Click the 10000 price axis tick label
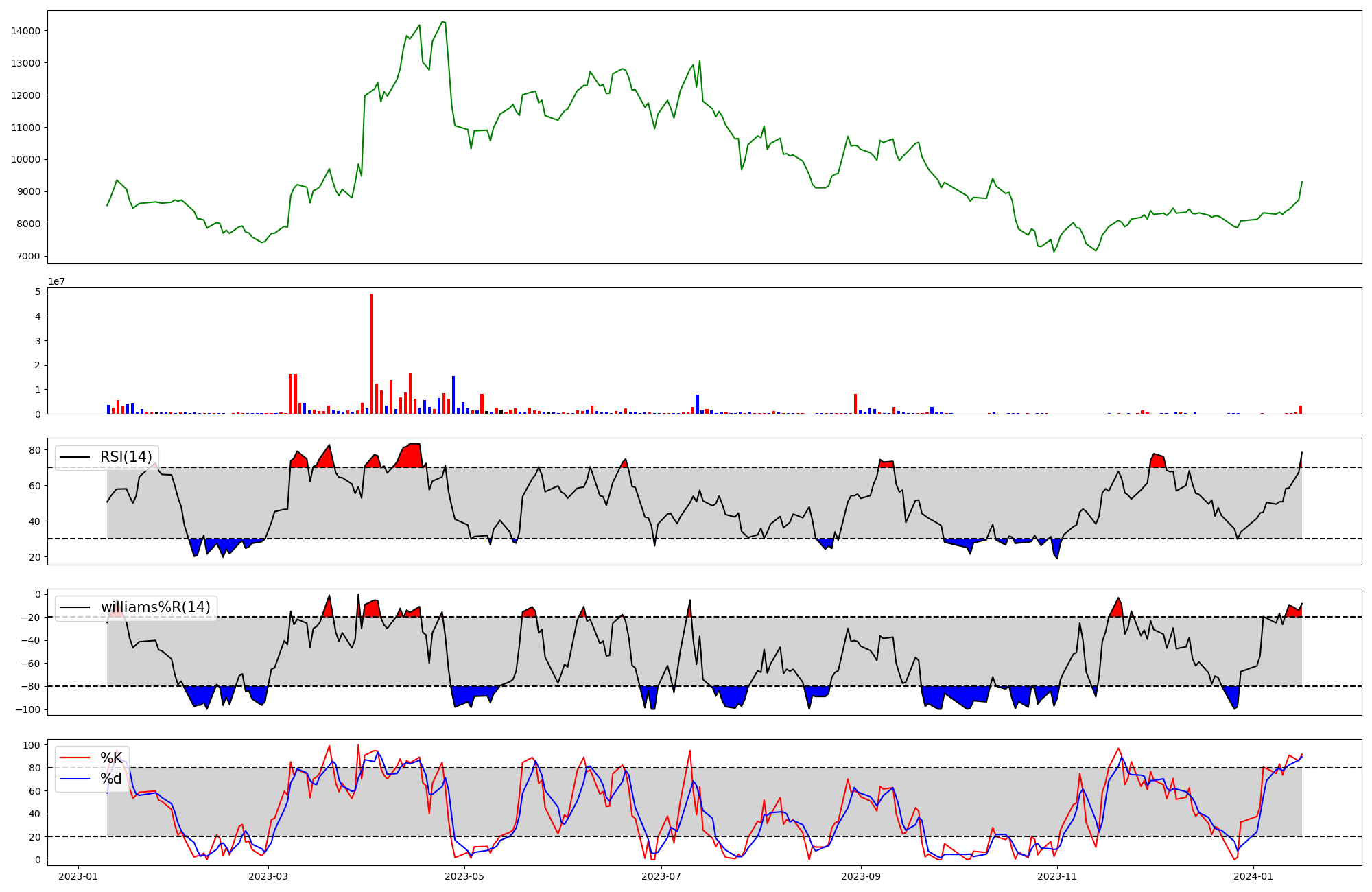This screenshot has width=1372, height=892. 25,160
